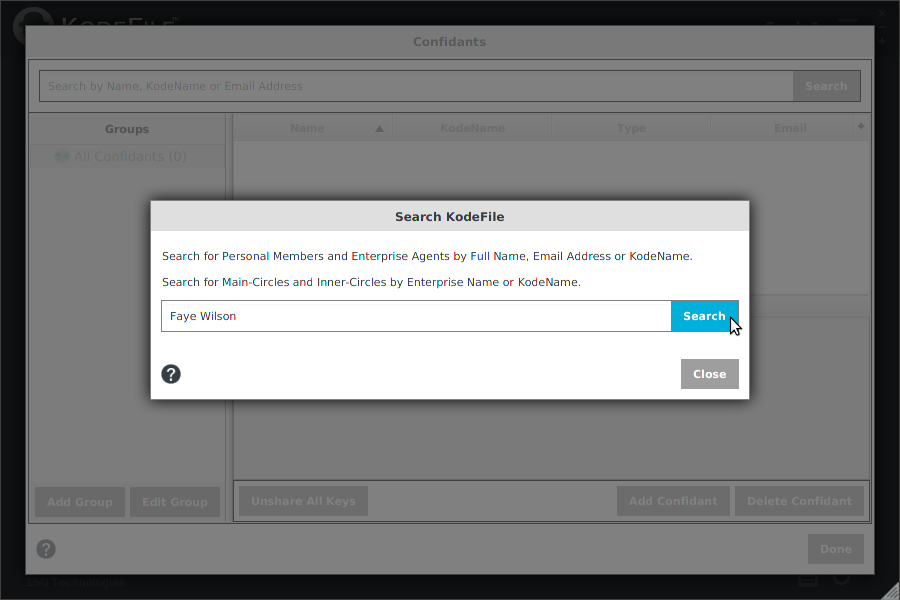Focus the Faye Wilson search field
This screenshot has width=900, height=600.
pyautogui.click(x=416, y=316)
